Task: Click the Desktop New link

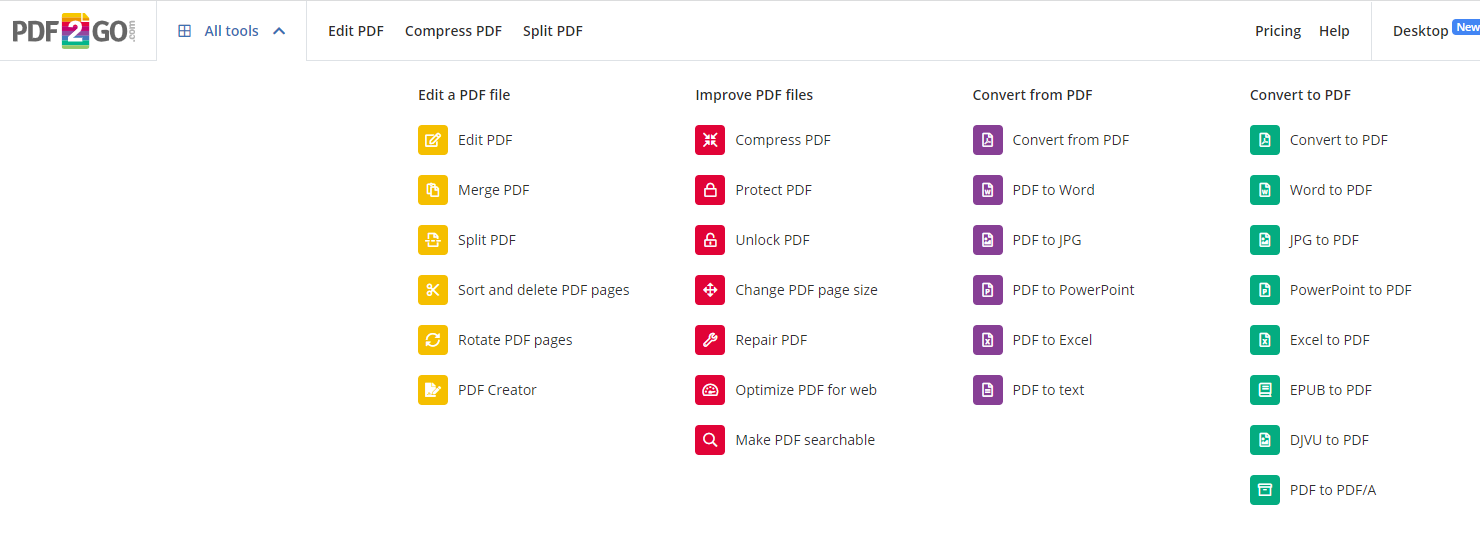Action: pyautogui.click(x=1436, y=30)
